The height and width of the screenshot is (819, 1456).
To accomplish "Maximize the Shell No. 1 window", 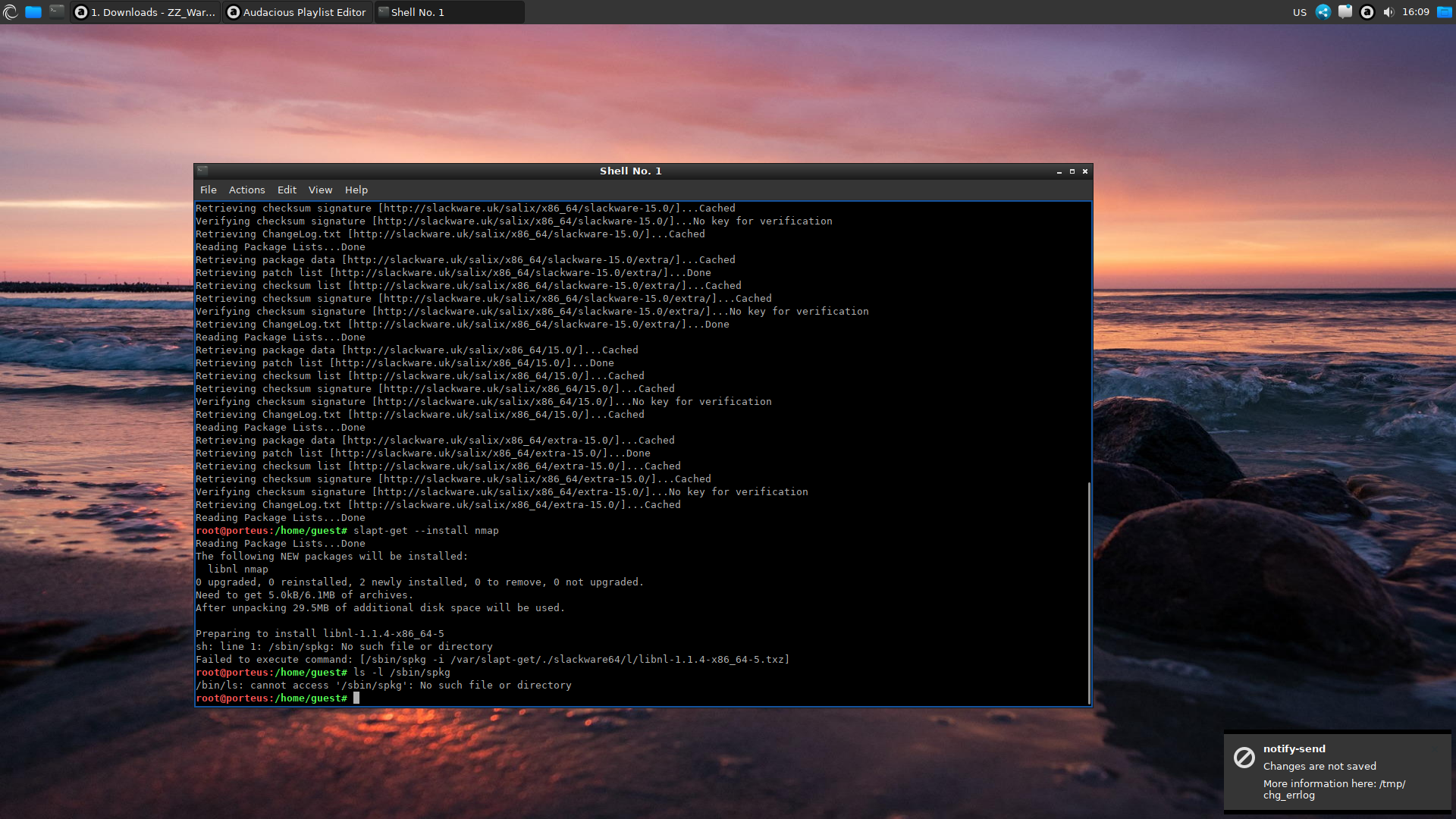I will click(x=1072, y=171).
